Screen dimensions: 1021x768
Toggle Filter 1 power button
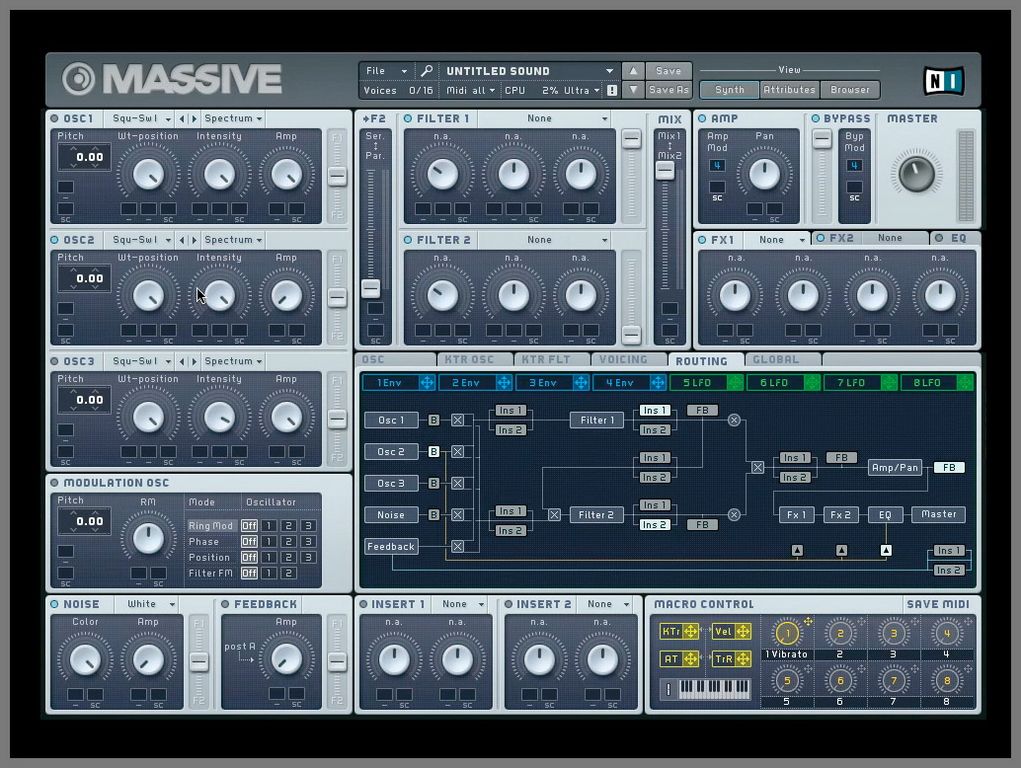click(408, 119)
